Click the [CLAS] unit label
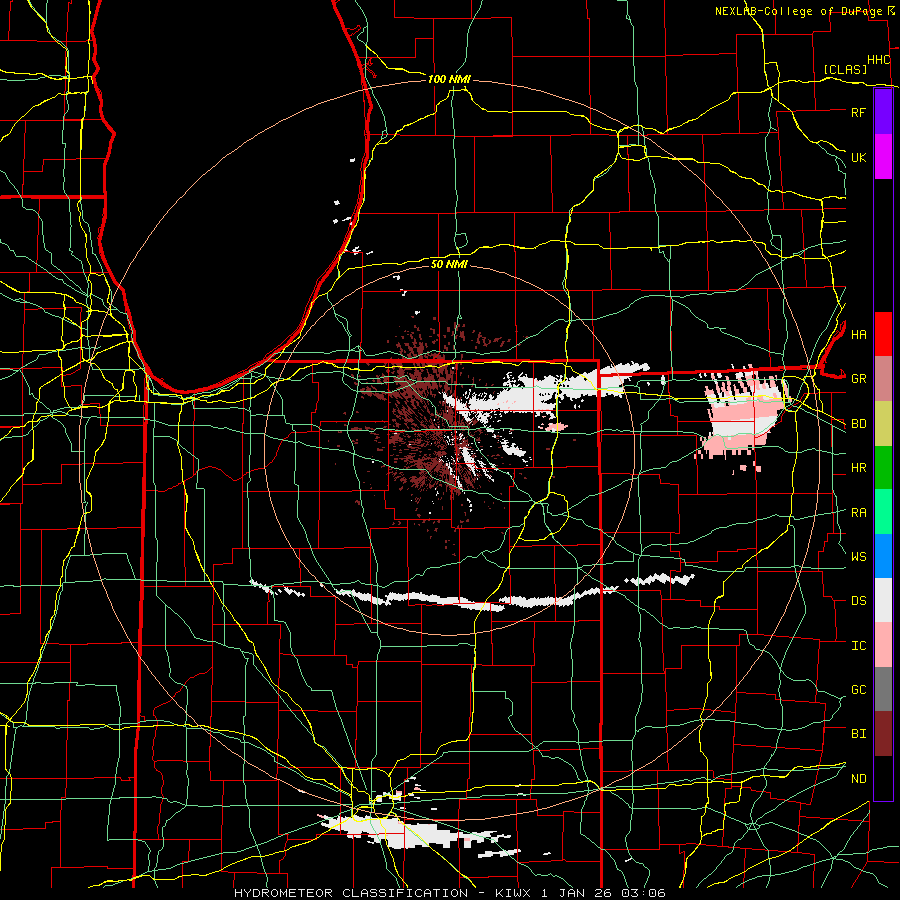Image resolution: width=900 pixels, height=900 pixels. [x=845, y=69]
